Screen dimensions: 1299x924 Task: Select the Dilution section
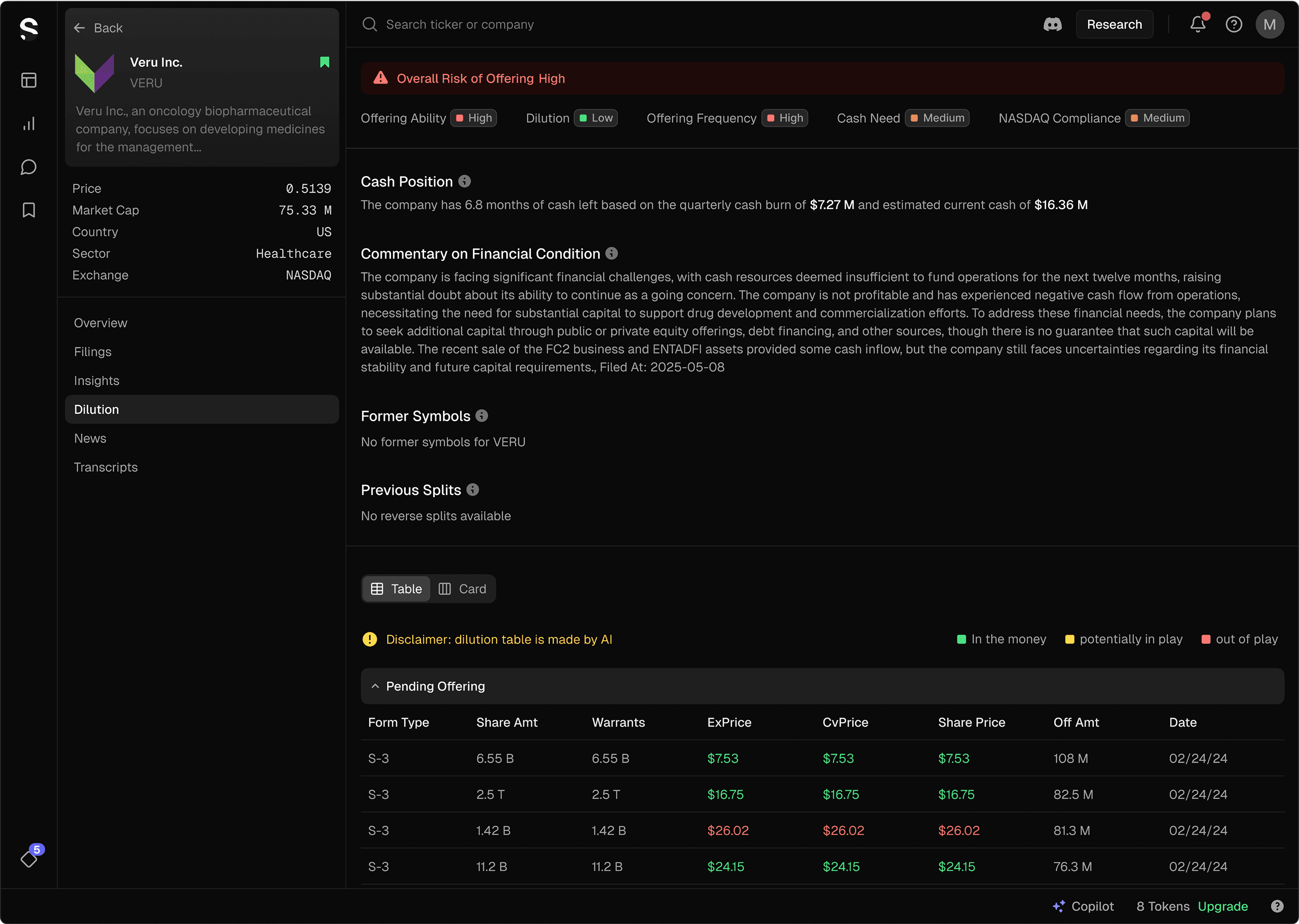click(202, 410)
